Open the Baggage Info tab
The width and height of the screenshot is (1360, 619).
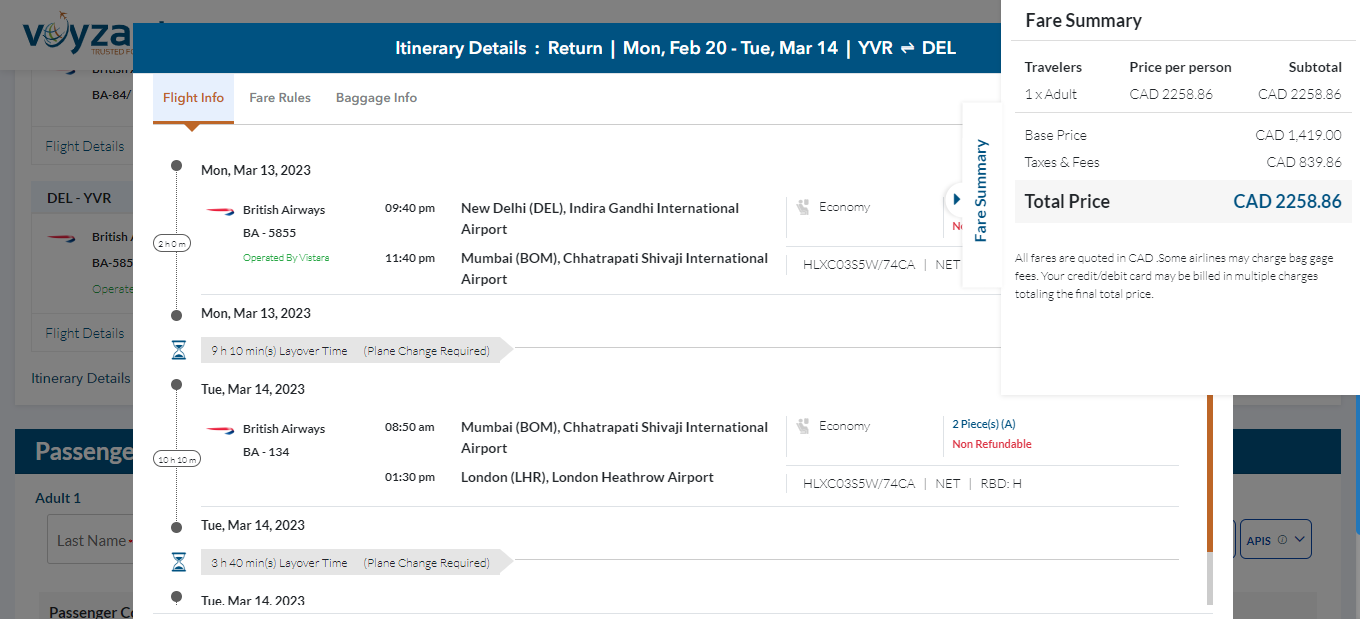point(376,98)
